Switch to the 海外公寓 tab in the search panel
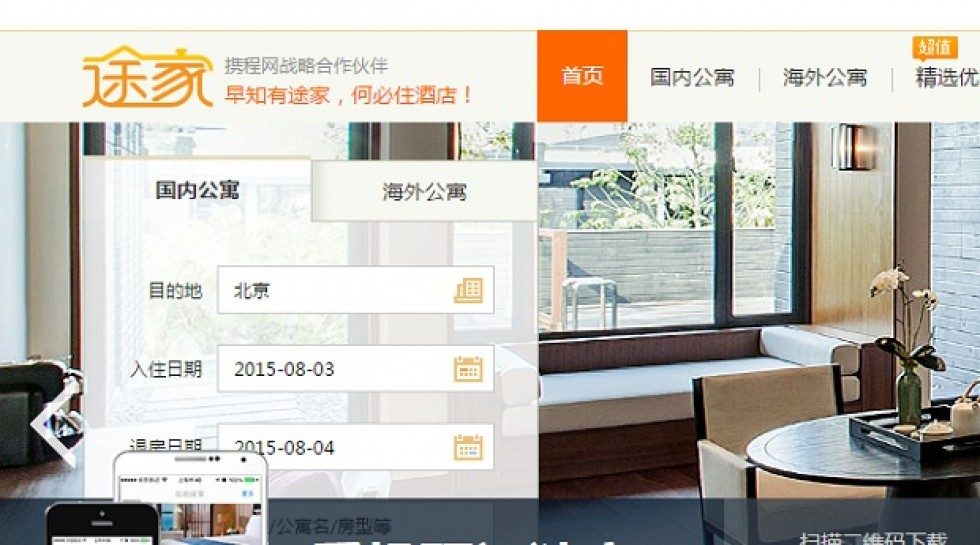Viewport: 980px width, 545px height. coord(424,191)
